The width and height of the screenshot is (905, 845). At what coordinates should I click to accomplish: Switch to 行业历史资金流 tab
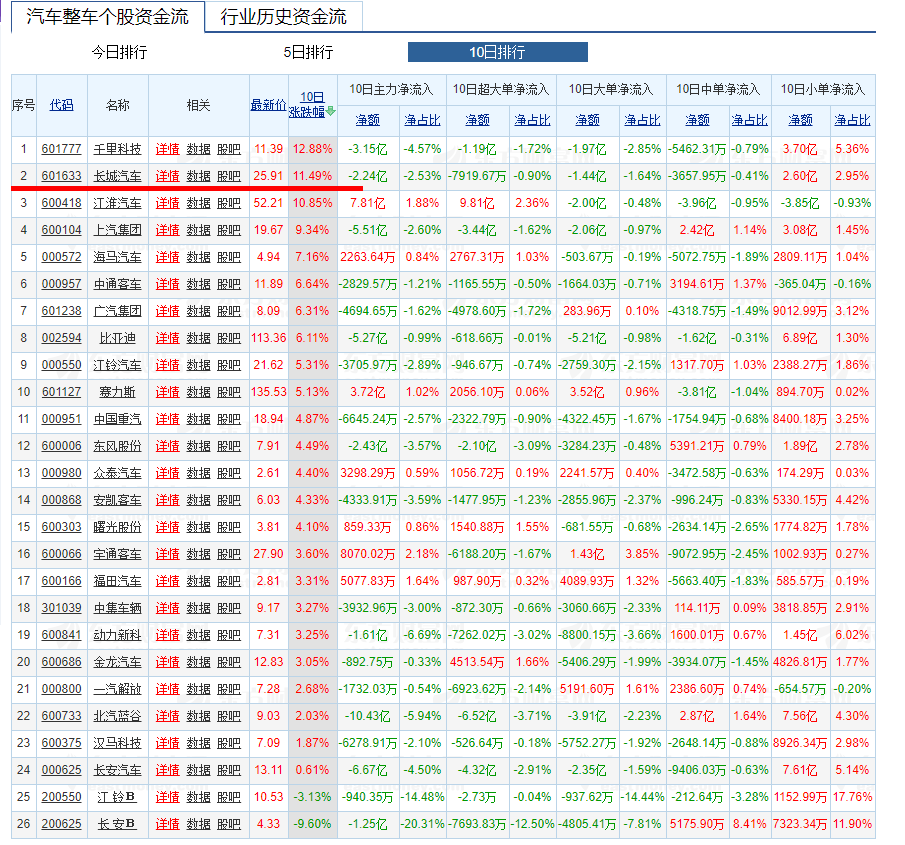point(283,17)
